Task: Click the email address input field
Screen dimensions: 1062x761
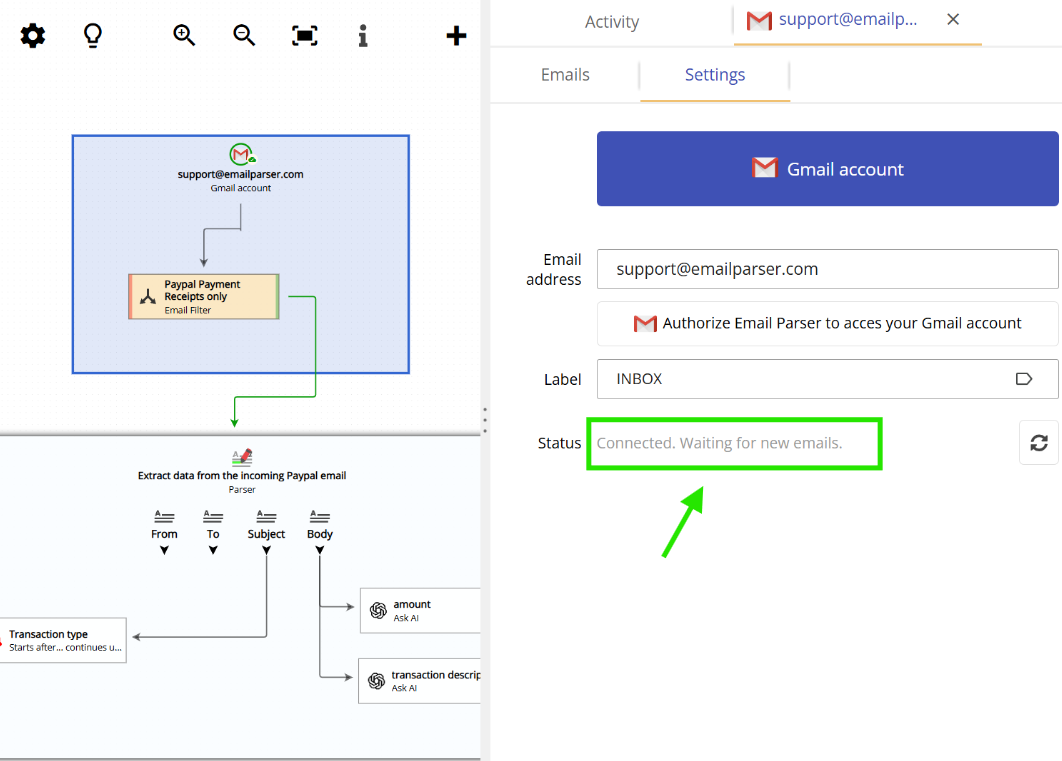Action: click(827, 269)
